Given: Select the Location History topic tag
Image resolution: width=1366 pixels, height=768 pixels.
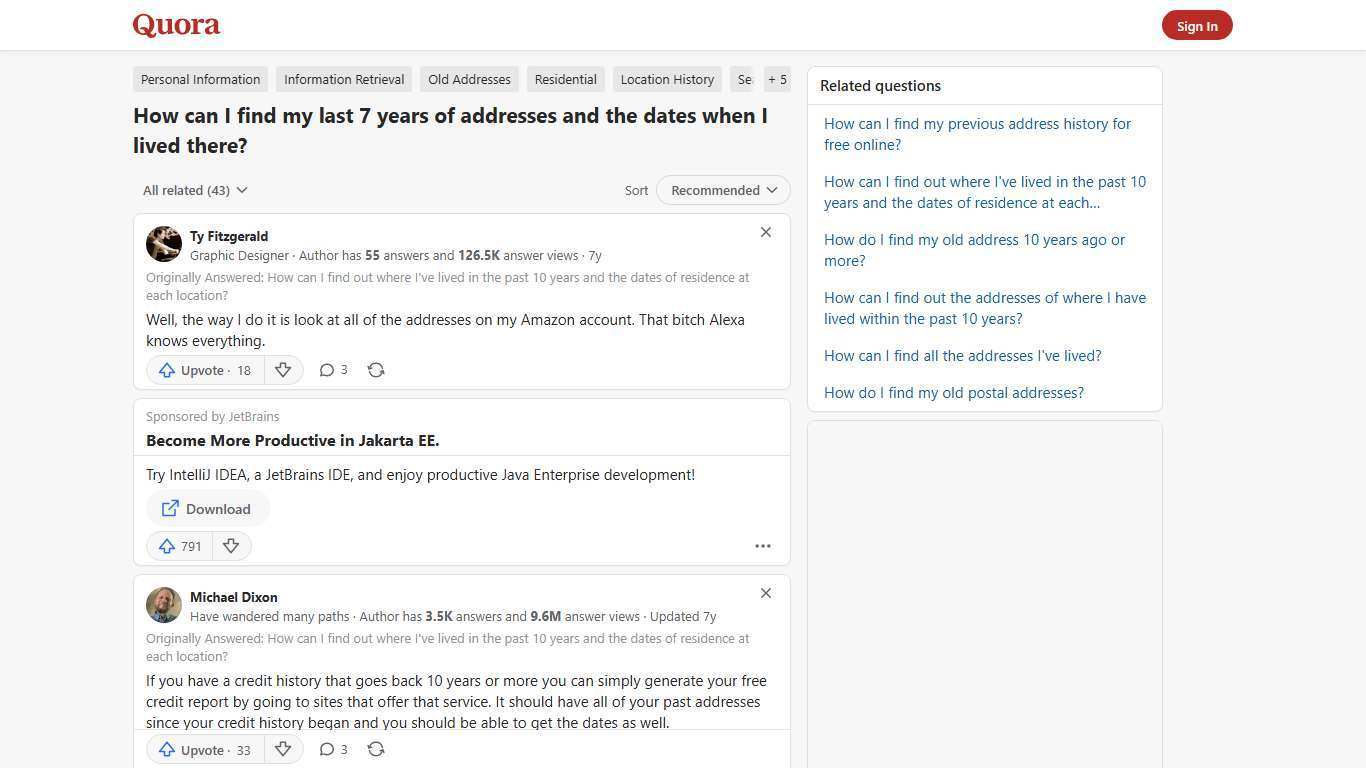Looking at the screenshot, I should point(666,79).
